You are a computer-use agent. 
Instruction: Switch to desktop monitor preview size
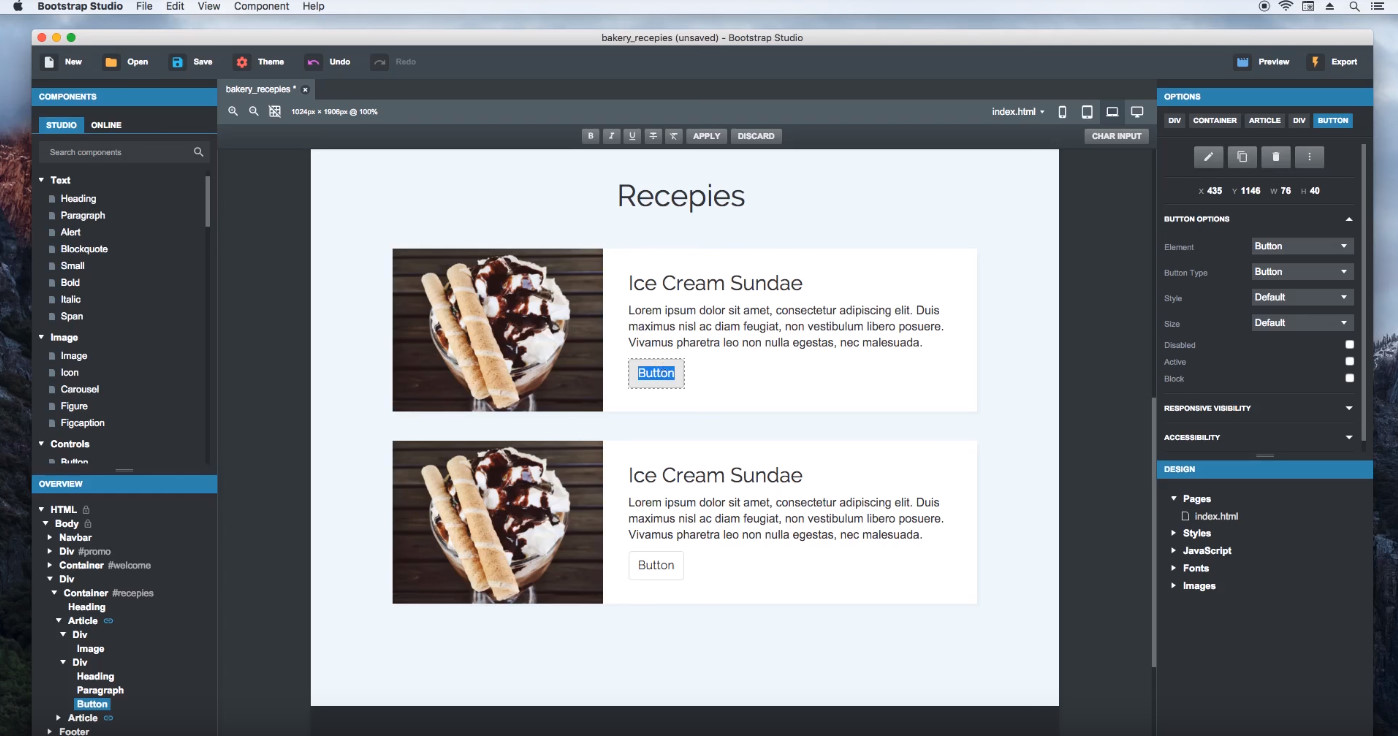pos(1136,112)
